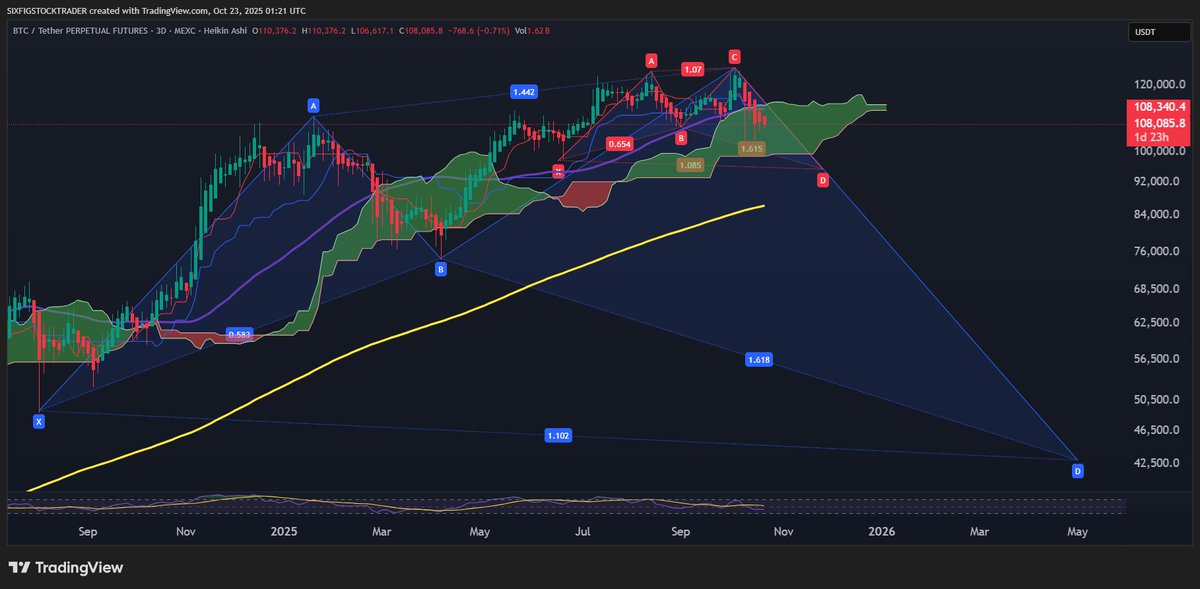Select the blue X pattern point marker
The width and height of the screenshot is (1200, 589).
39,422
